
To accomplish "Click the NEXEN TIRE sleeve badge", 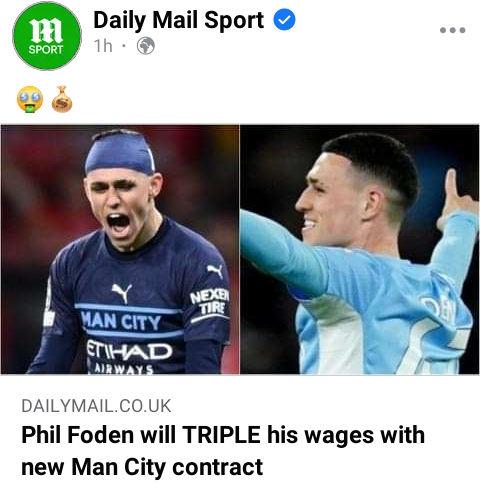I will (x=210, y=303).
